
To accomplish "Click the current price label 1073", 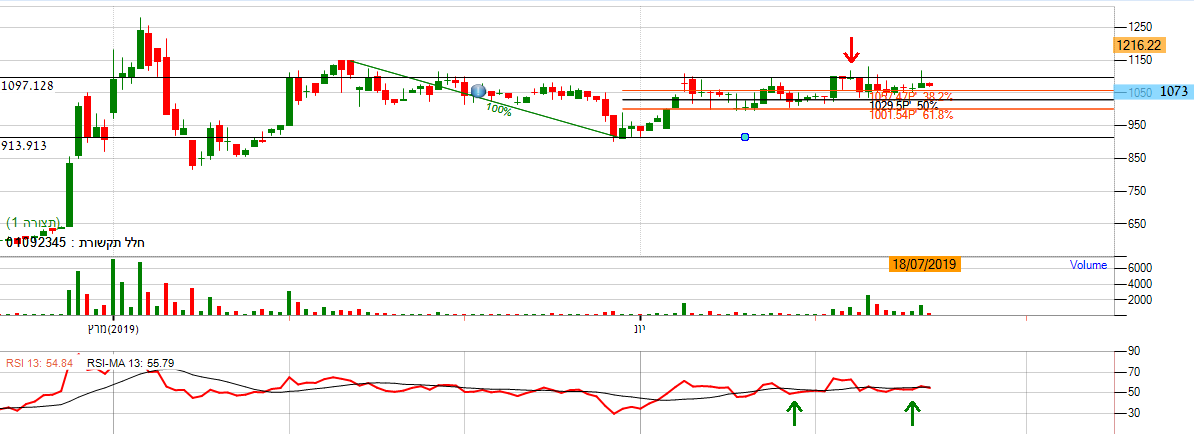I will pos(1173,92).
